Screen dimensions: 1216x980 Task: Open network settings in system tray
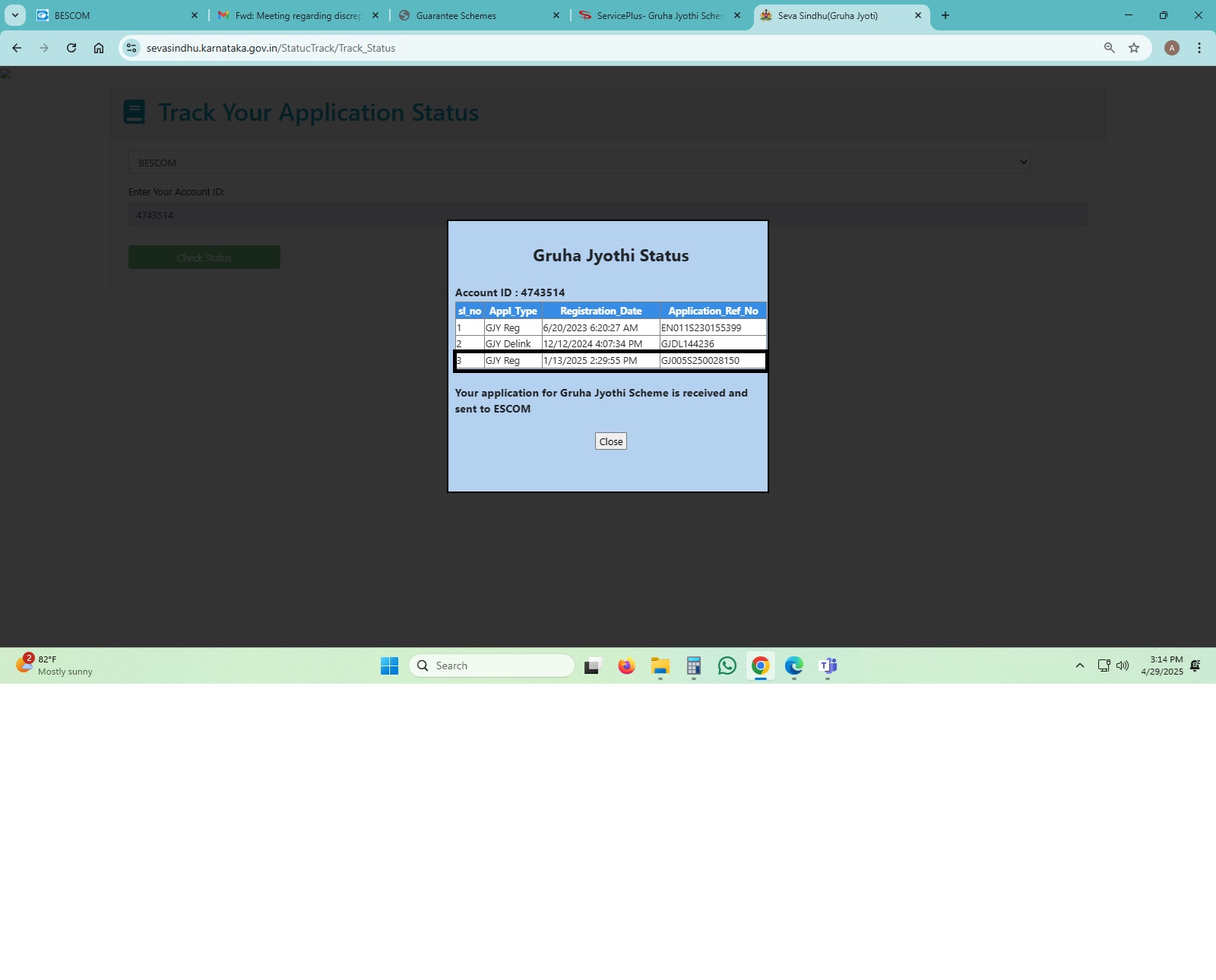(x=1104, y=665)
